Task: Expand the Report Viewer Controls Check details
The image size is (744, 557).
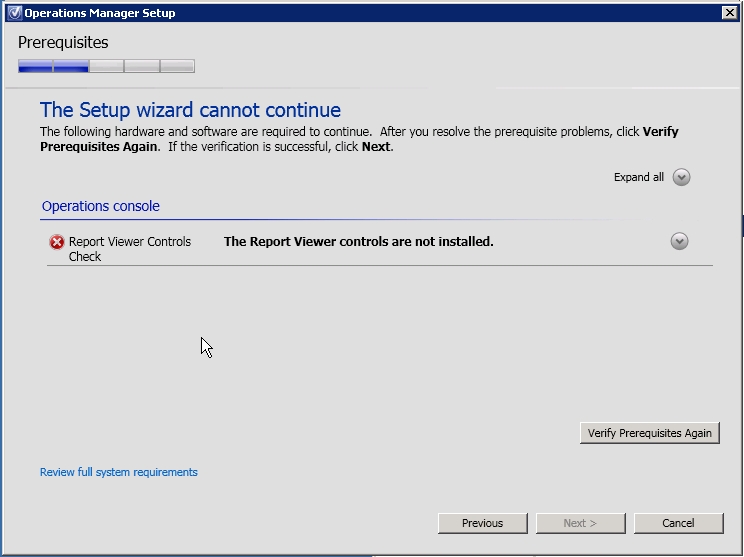Action: tap(679, 241)
